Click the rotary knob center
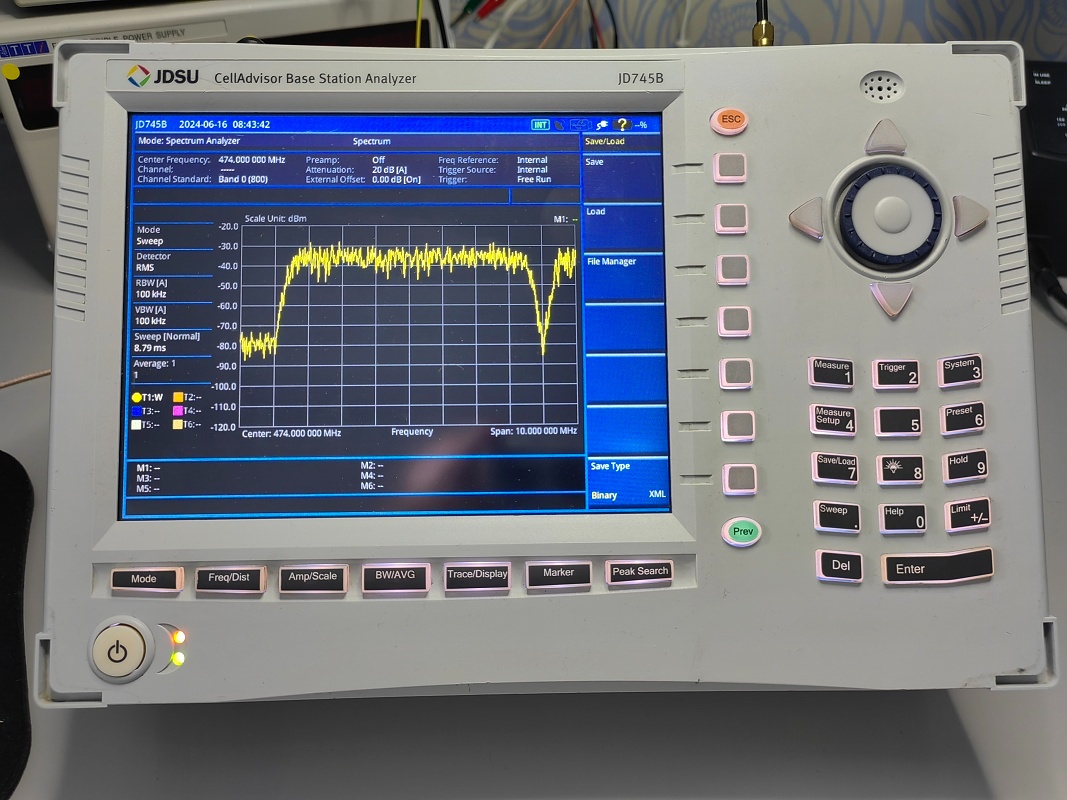Viewport: 1067px width, 800px height. (x=891, y=214)
